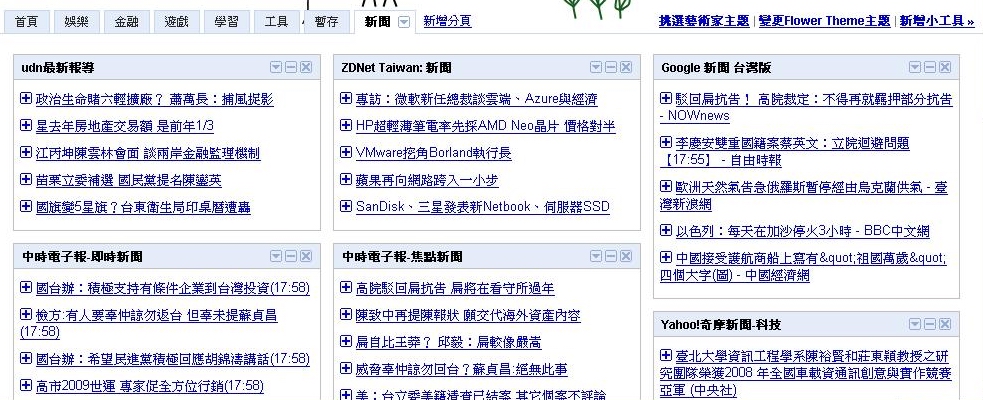Open the 以色列：每天在加沙停火3小時 headline
The image size is (983, 400).
[x=802, y=231]
